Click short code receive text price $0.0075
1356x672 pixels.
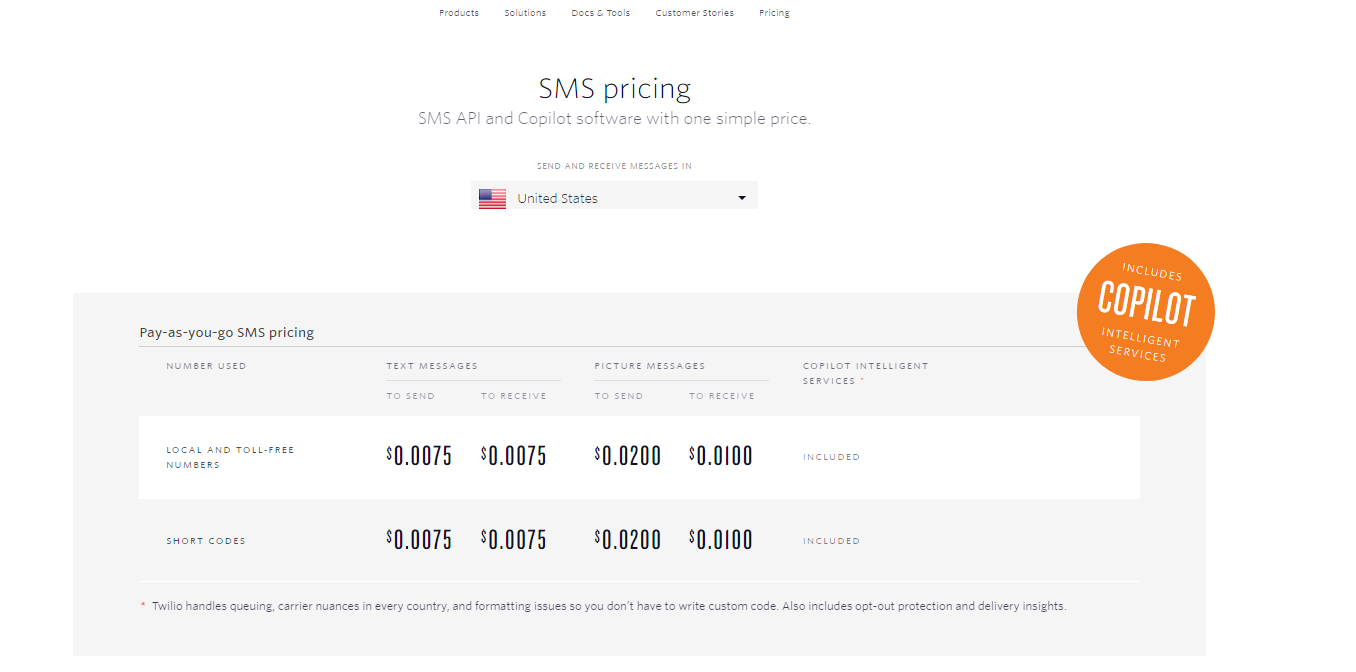pos(514,541)
